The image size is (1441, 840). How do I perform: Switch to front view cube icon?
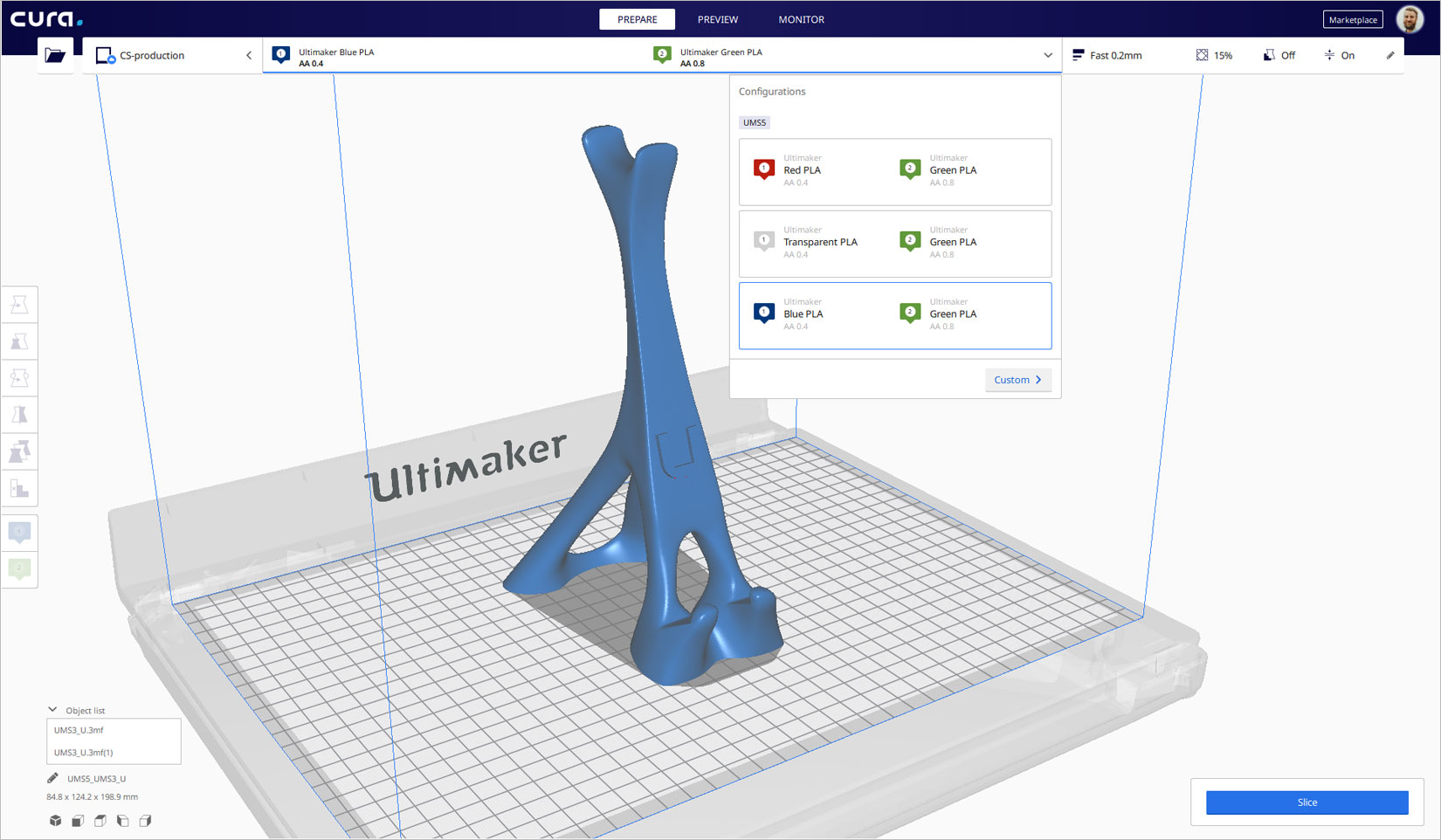pyautogui.click(x=78, y=821)
